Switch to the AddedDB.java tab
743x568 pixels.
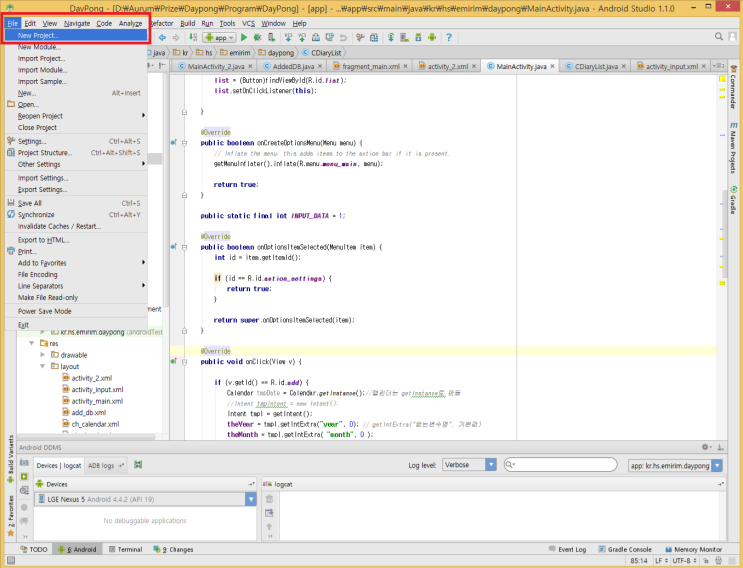pyautogui.click(x=293, y=66)
